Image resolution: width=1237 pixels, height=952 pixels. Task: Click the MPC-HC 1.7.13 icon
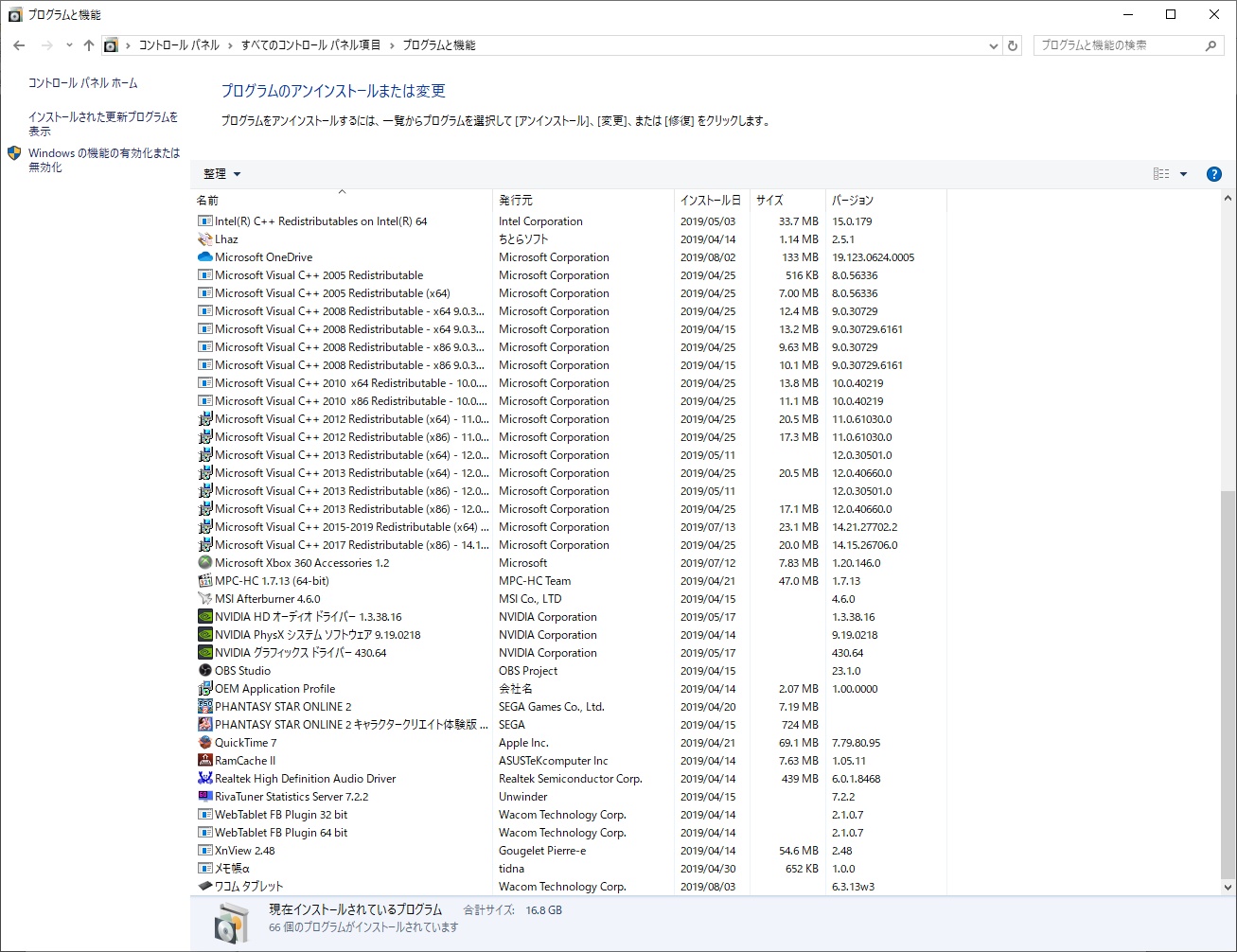click(x=205, y=581)
